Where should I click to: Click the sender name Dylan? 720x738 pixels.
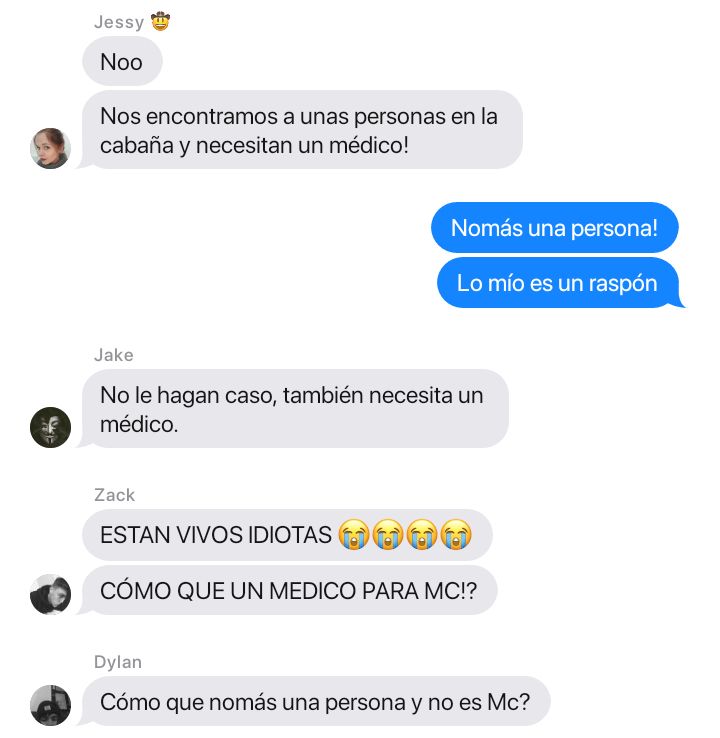(x=118, y=662)
